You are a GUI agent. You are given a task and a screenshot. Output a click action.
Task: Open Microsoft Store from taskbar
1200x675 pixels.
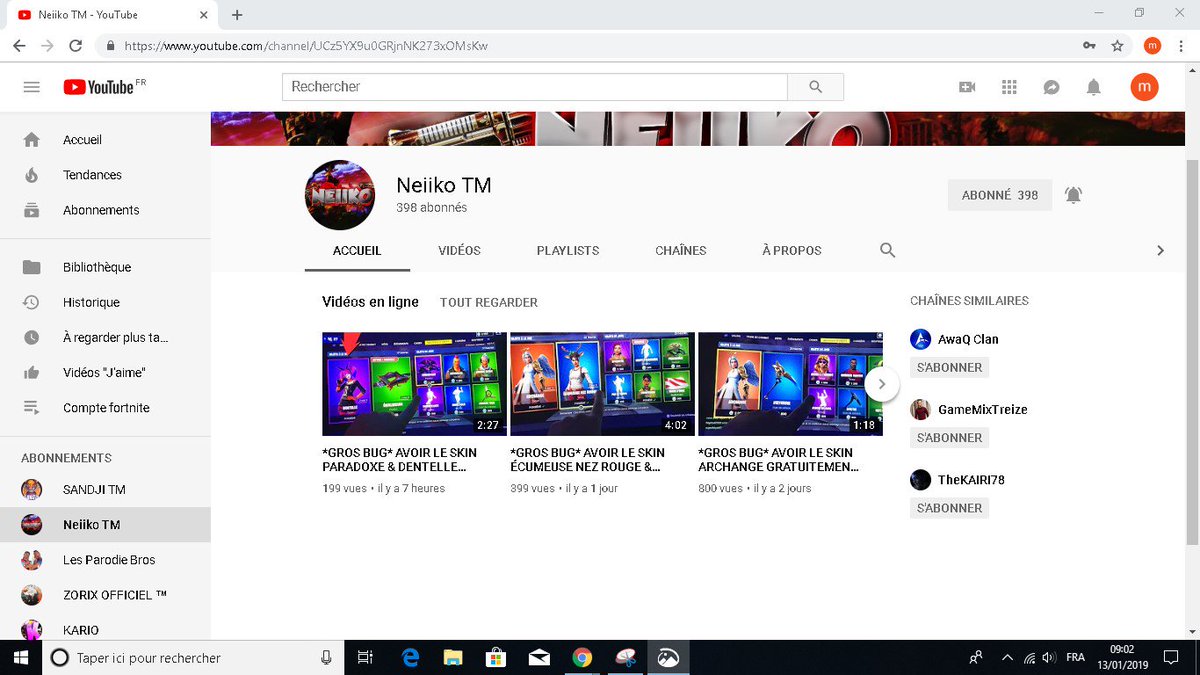point(496,657)
